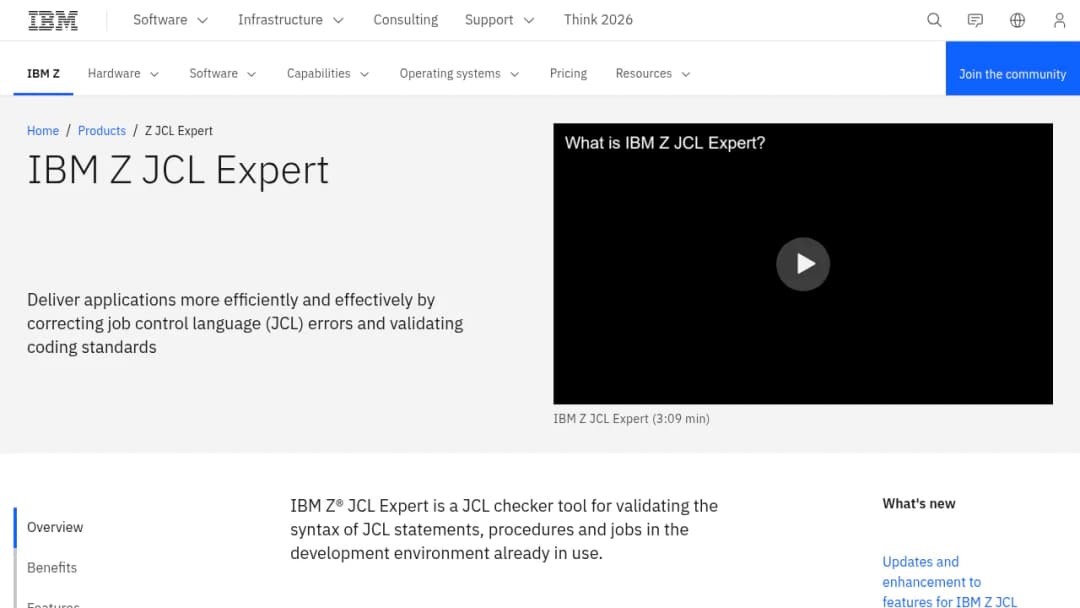The height and width of the screenshot is (608, 1080).
Task: Open the chat icon in header
Action: click(975, 20)
